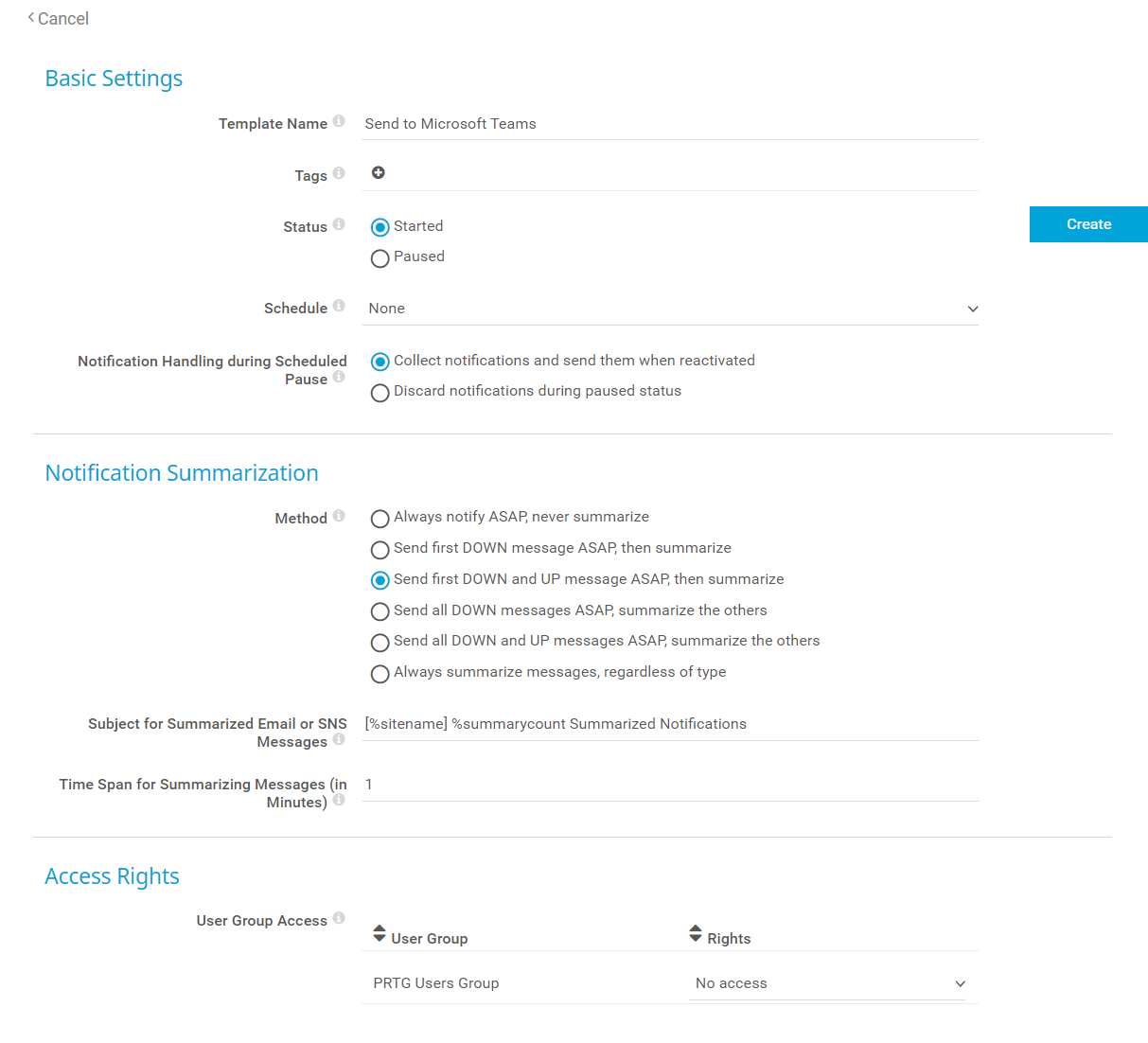This screenshot has height=1043, width=1148.
Task: Click the plus icon to add tags
Action: pos(379,172)
